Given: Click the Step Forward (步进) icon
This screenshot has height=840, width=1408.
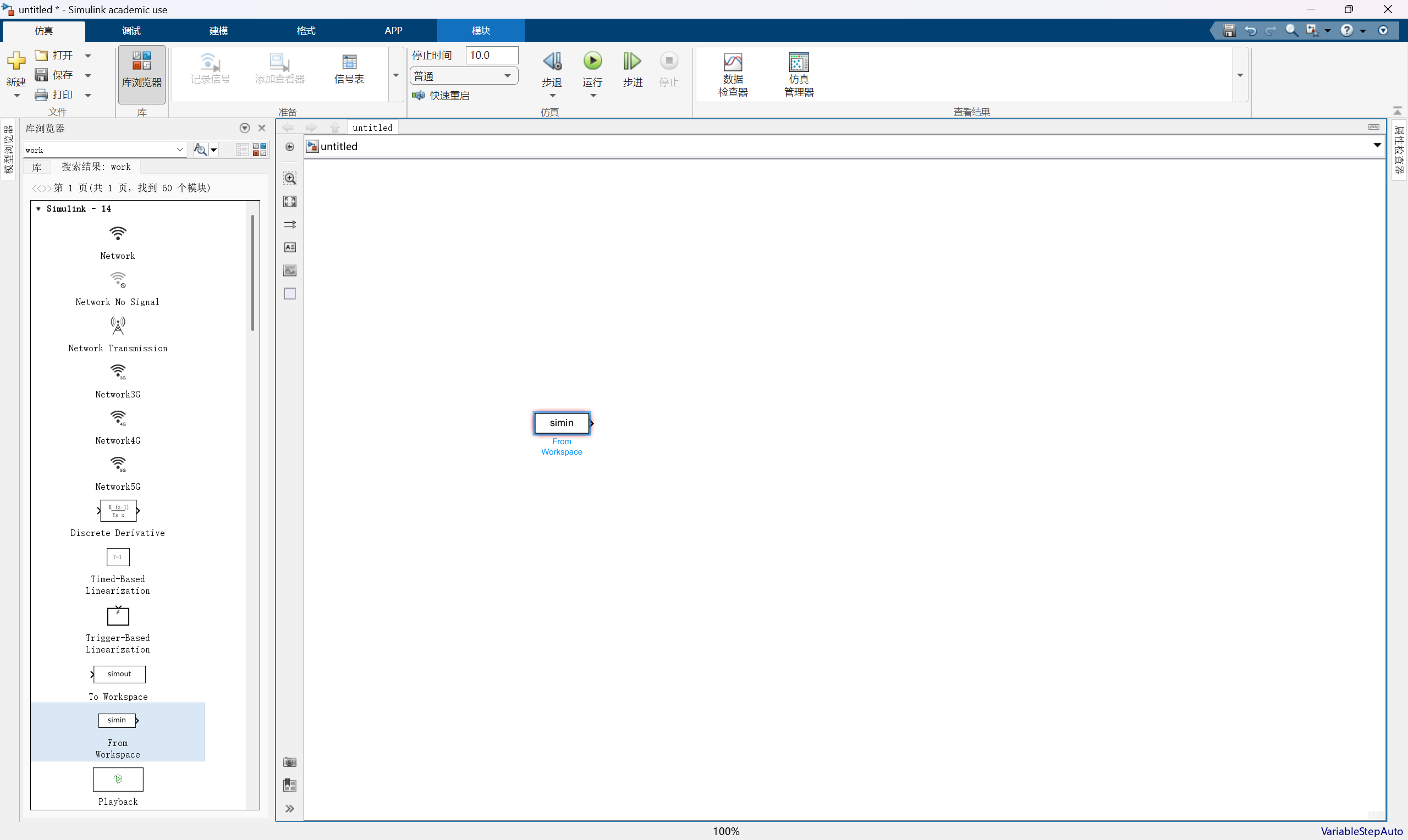Looking at the screenshot, I should tap(632, 61).
